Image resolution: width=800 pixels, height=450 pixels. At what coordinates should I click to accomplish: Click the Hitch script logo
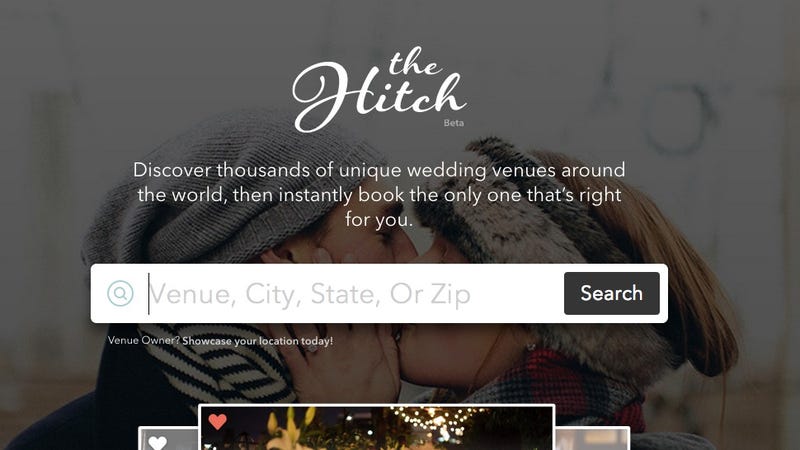379,90
